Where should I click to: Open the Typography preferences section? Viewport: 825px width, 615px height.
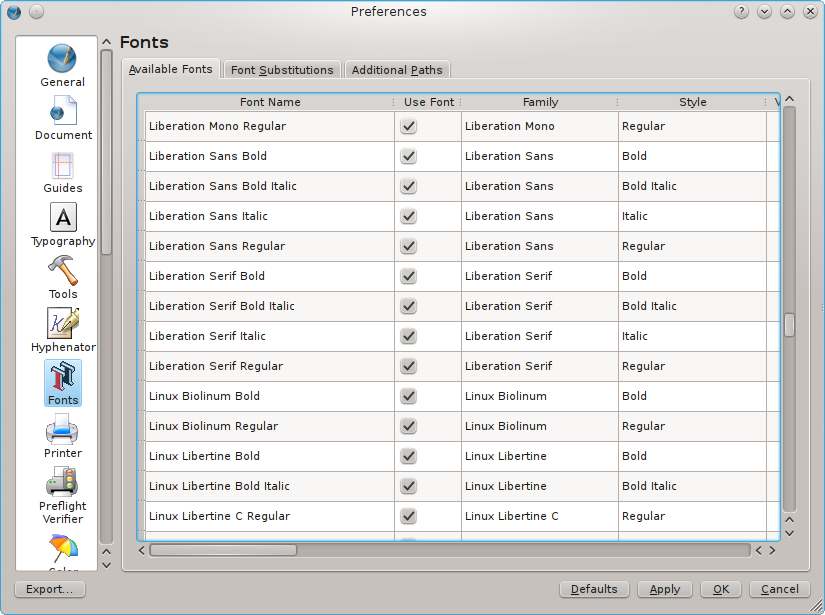[x=63, y=225]
